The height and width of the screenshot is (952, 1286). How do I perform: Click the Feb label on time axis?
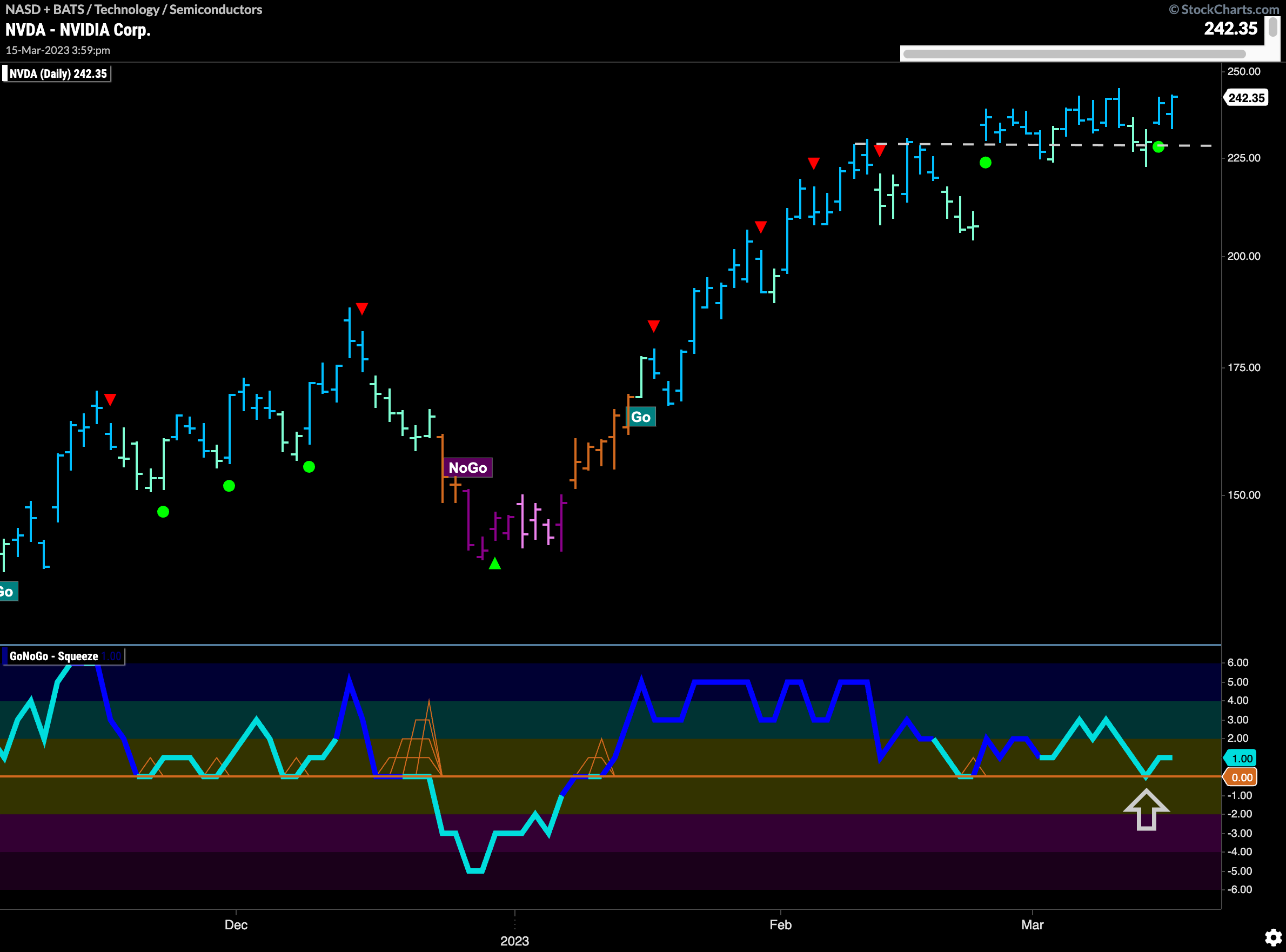781,924
